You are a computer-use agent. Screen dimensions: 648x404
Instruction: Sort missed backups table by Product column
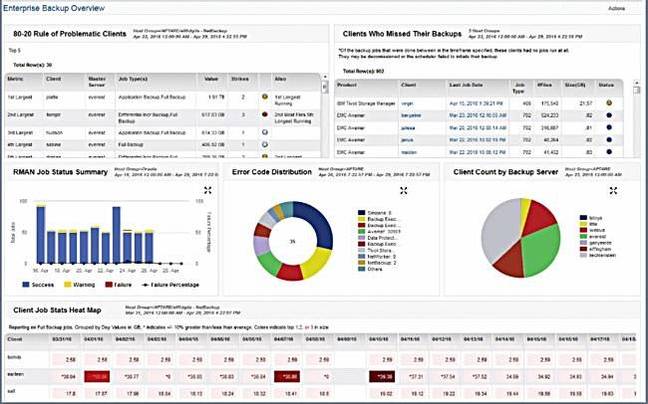pyautogui.click(x=347, y=85)
